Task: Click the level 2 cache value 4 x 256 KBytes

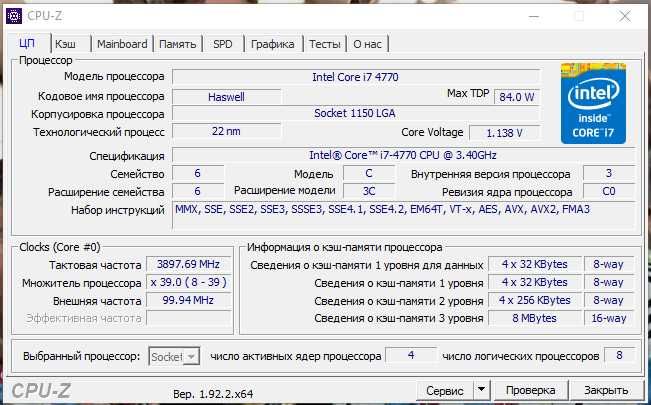Action: point(535,300)
